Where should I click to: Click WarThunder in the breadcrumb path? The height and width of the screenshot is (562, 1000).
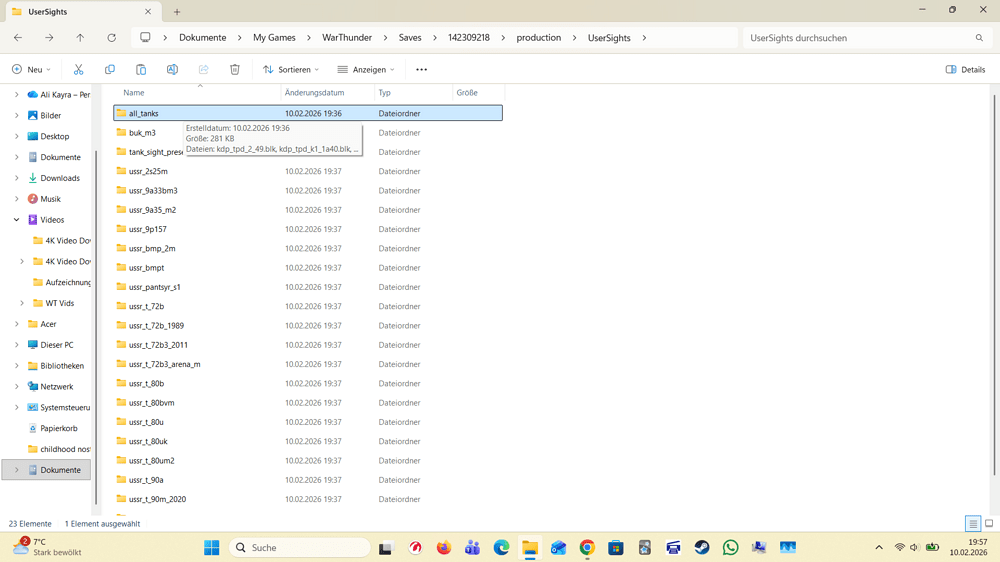347,38
